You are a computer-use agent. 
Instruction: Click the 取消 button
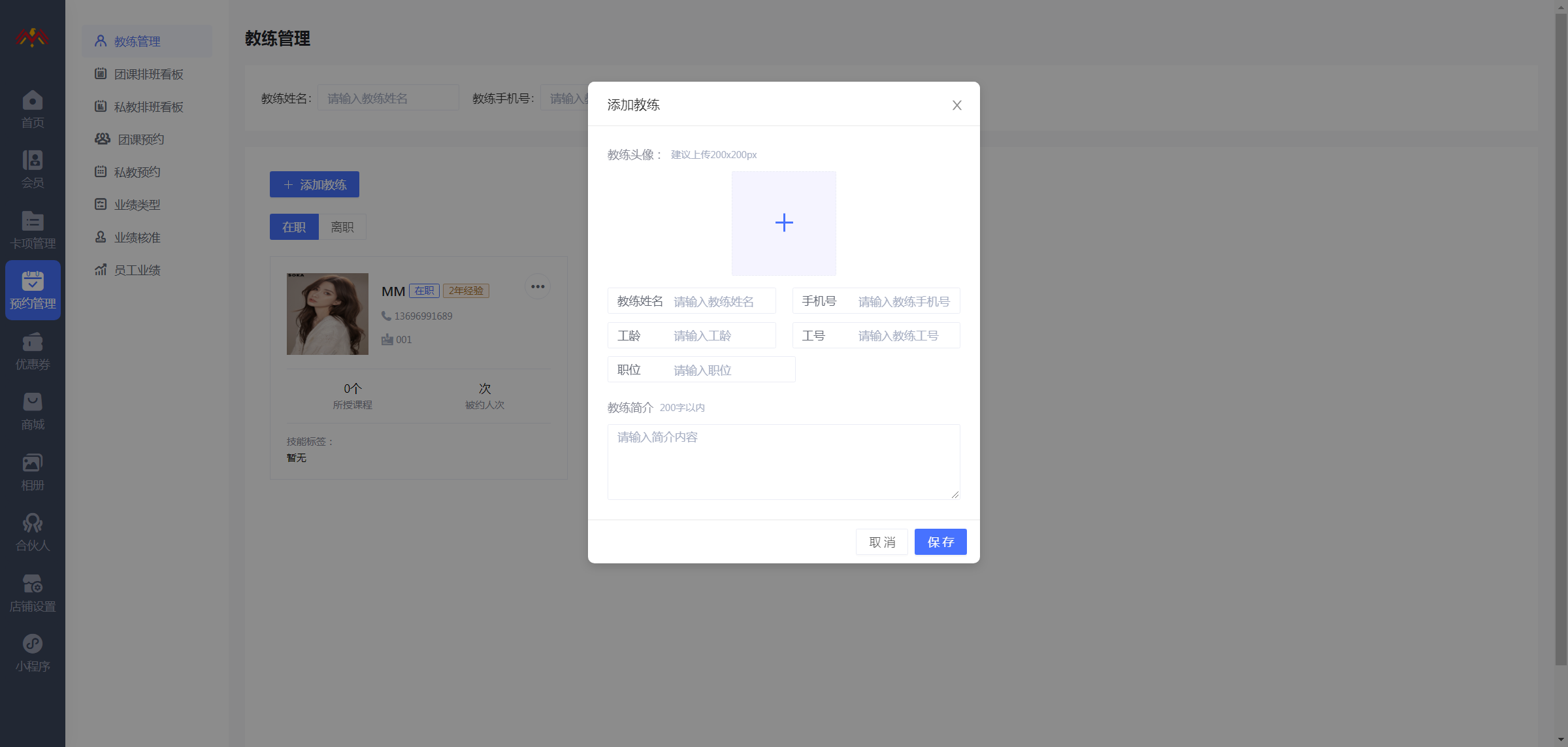tap(882, 542)
